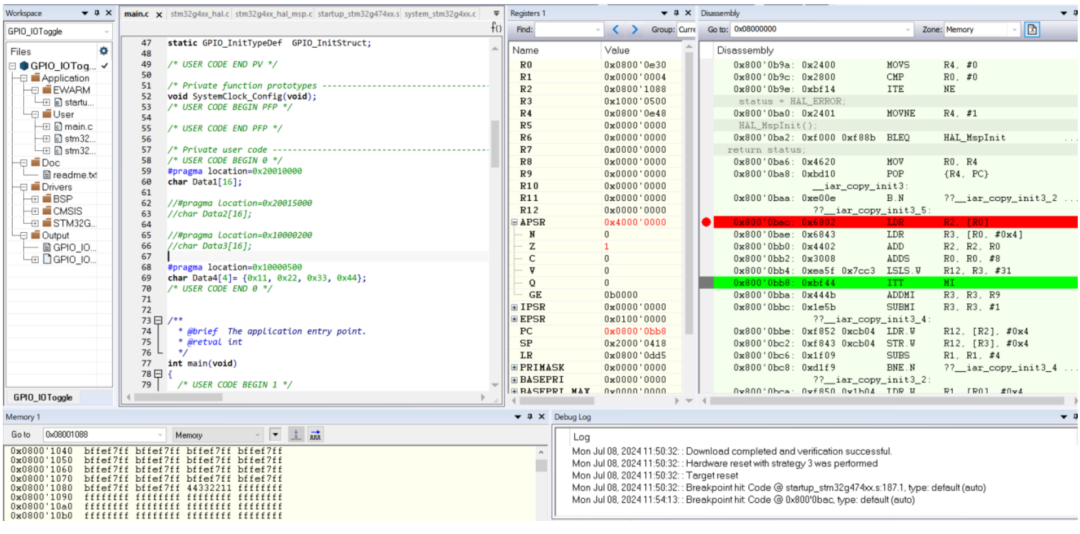The width and height of the screenshot is (1080, 534).
Task: Click the Application folder icon in tree
Action: tap(36, 78)
